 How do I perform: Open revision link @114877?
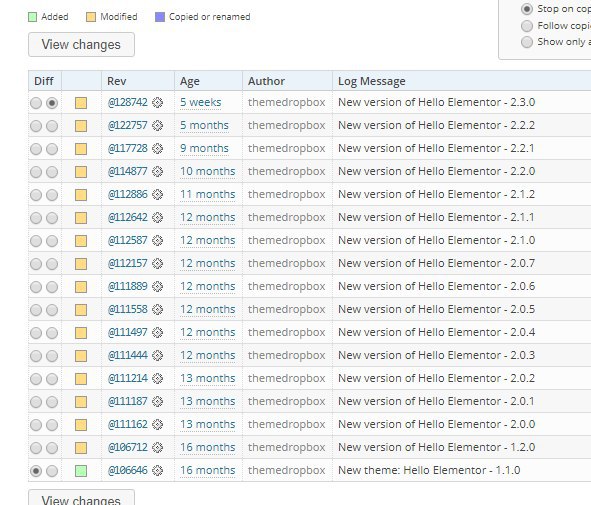(128, 171)
